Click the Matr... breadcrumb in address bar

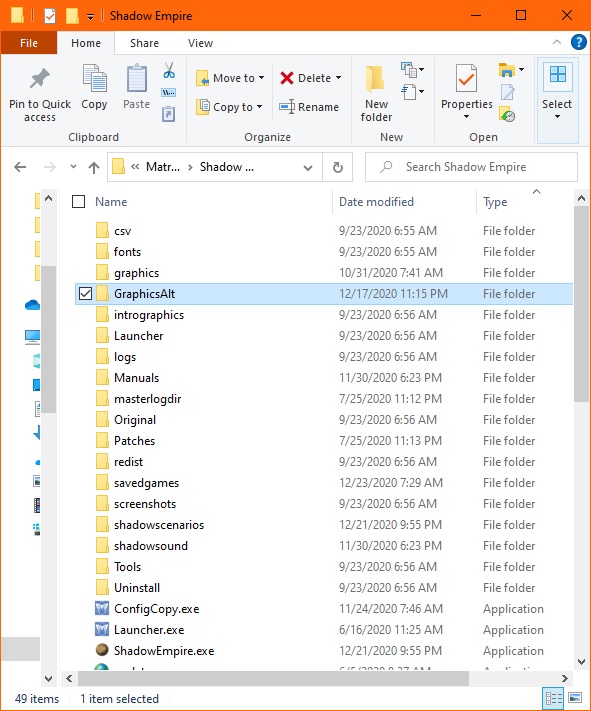click(163, 167)
